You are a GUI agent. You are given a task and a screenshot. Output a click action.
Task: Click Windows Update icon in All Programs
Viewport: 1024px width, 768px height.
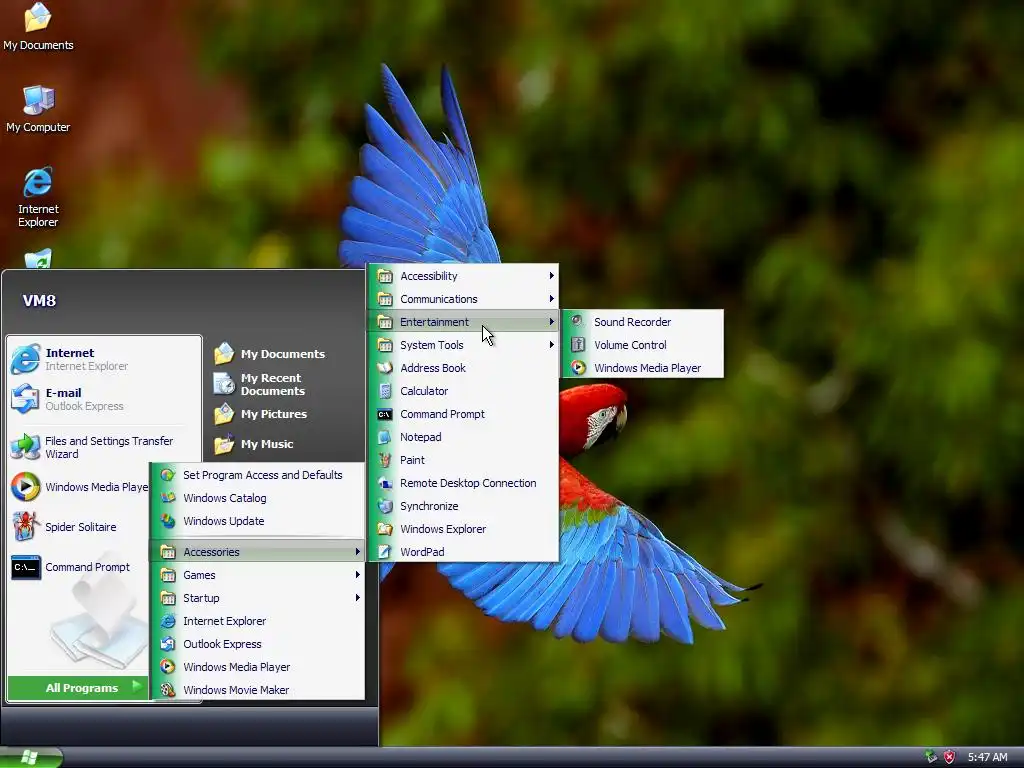pos(168,520)
